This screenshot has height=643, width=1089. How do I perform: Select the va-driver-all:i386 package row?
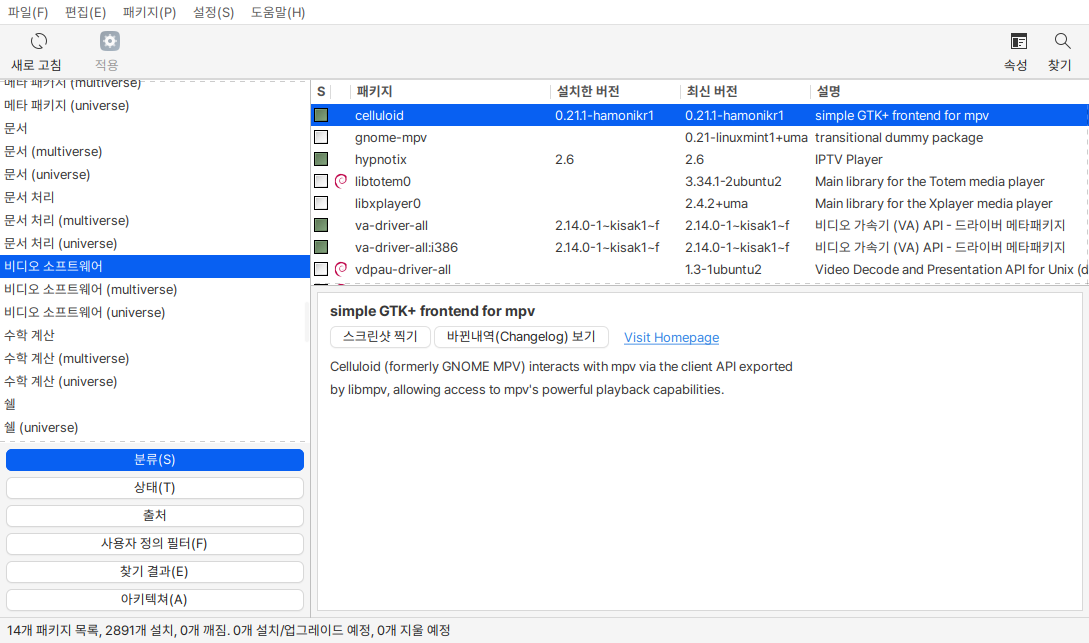click(699, 247)
